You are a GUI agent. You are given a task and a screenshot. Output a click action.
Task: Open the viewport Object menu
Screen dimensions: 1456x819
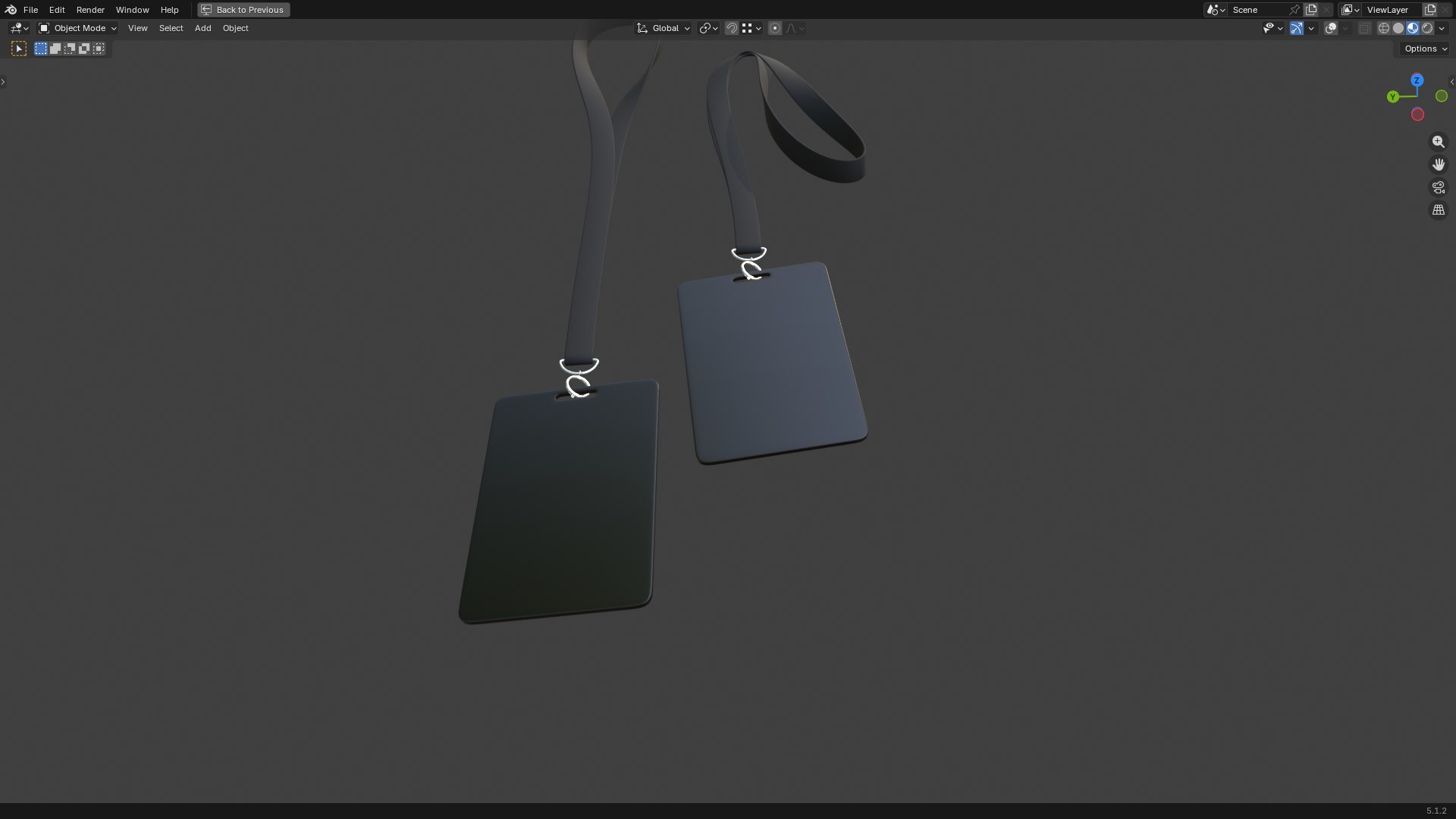click(x=235, y=28)
